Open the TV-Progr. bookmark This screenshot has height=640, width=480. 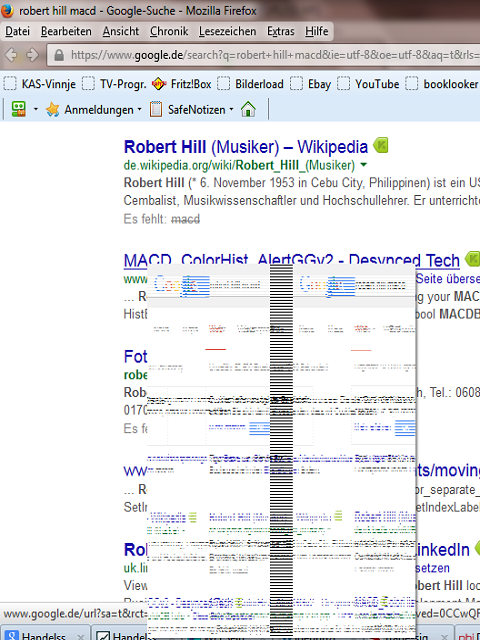(114, 84)
